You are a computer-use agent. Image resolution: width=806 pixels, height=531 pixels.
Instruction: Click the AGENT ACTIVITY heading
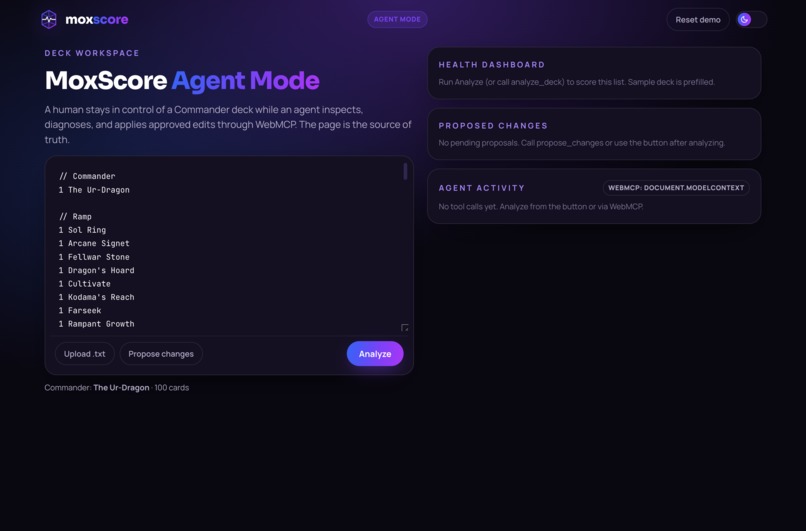[x=482, y=188]
